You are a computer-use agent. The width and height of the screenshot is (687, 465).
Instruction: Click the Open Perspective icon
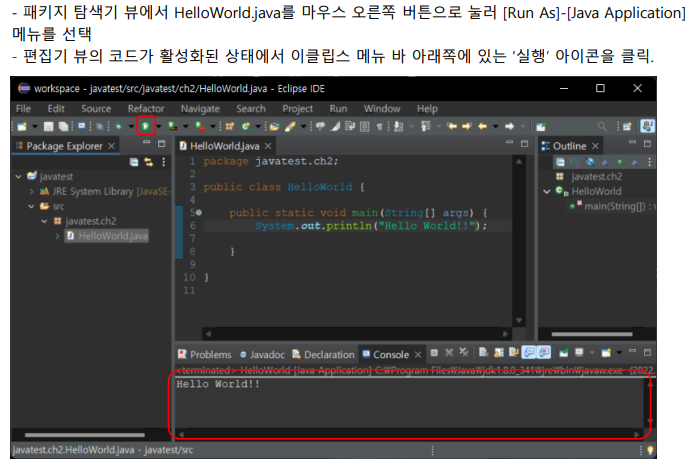click(x=627, y=127)
